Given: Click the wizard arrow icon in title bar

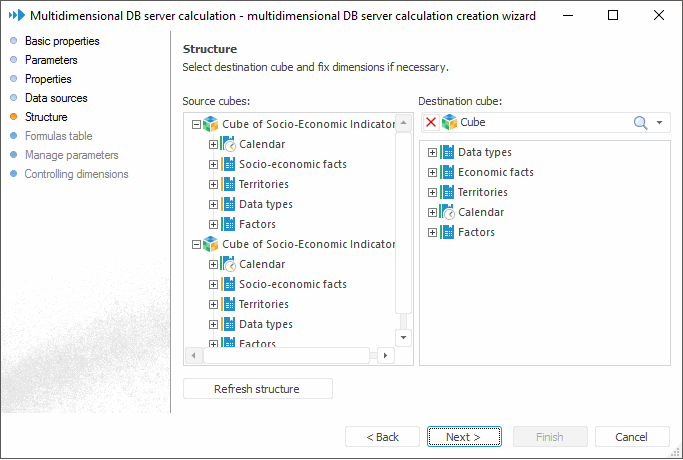Looking at the screenshot, I should coord(15,15).
